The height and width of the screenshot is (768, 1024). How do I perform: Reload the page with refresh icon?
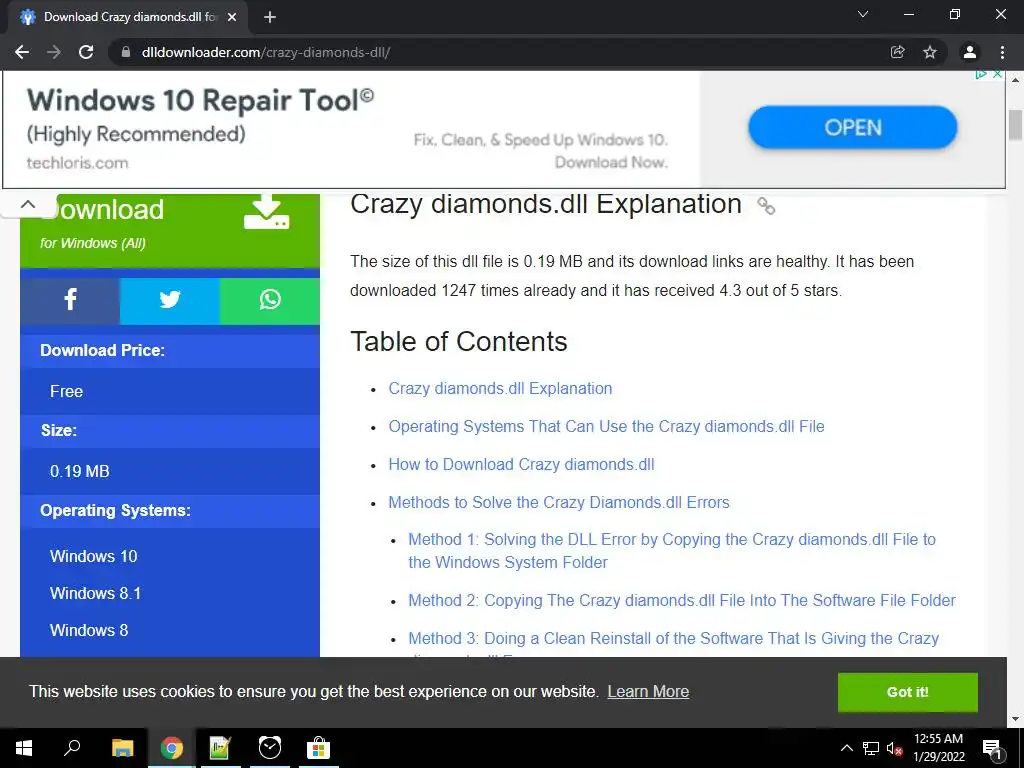click(x=86, y=52)
